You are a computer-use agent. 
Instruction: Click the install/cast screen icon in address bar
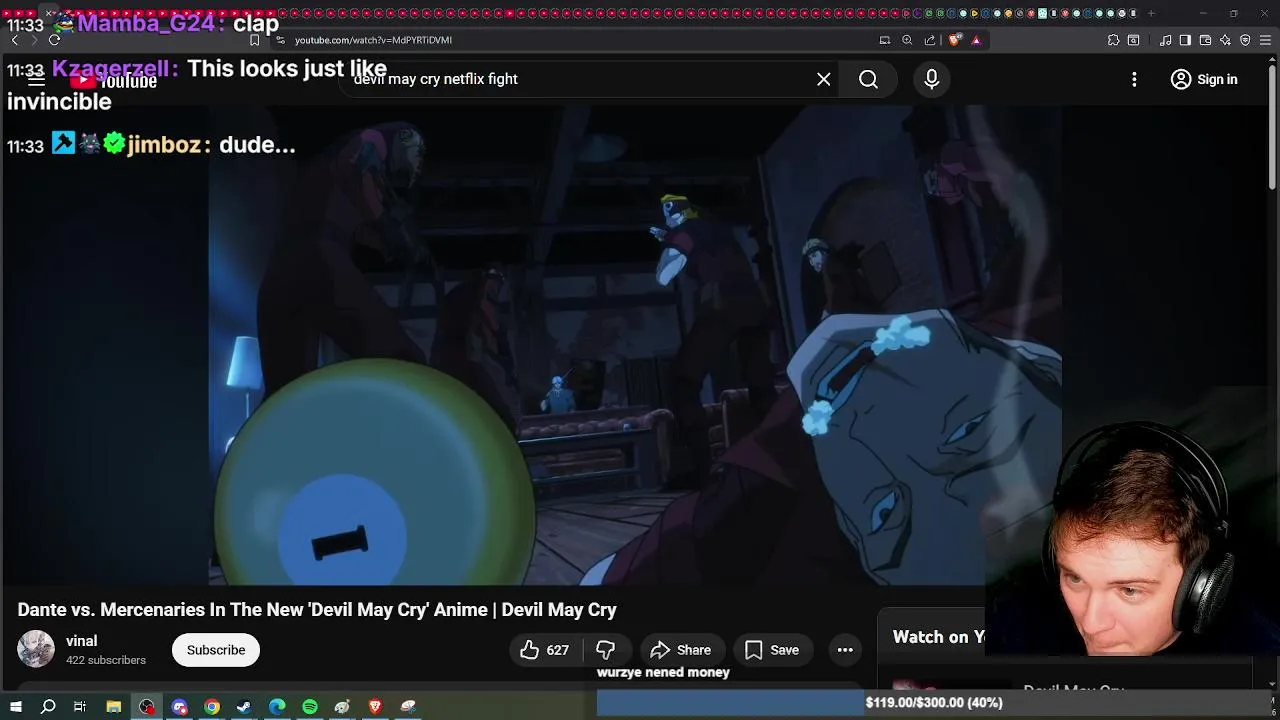885,40
